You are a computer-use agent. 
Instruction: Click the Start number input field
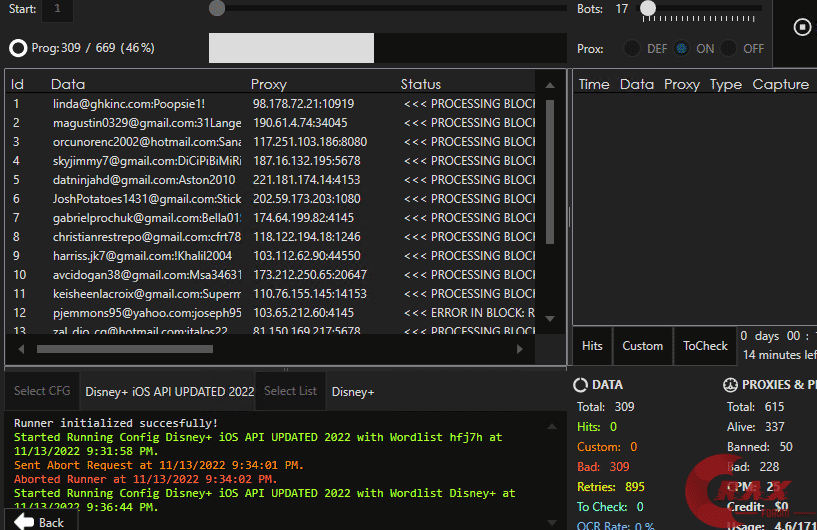coord(57,9)
